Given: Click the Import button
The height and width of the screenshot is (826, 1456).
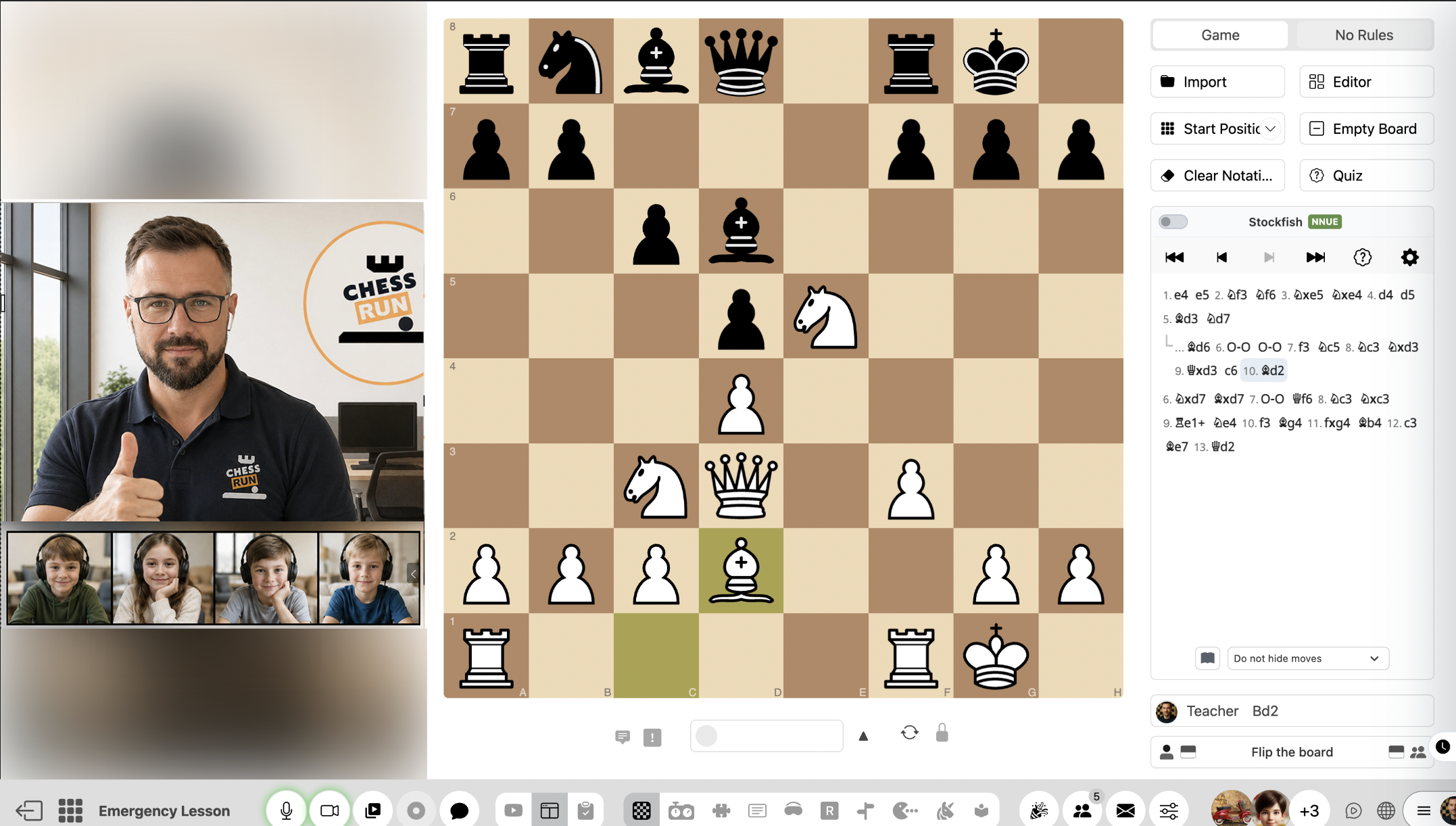Looking at the screenshot, I should click(x=1217, y=82).
